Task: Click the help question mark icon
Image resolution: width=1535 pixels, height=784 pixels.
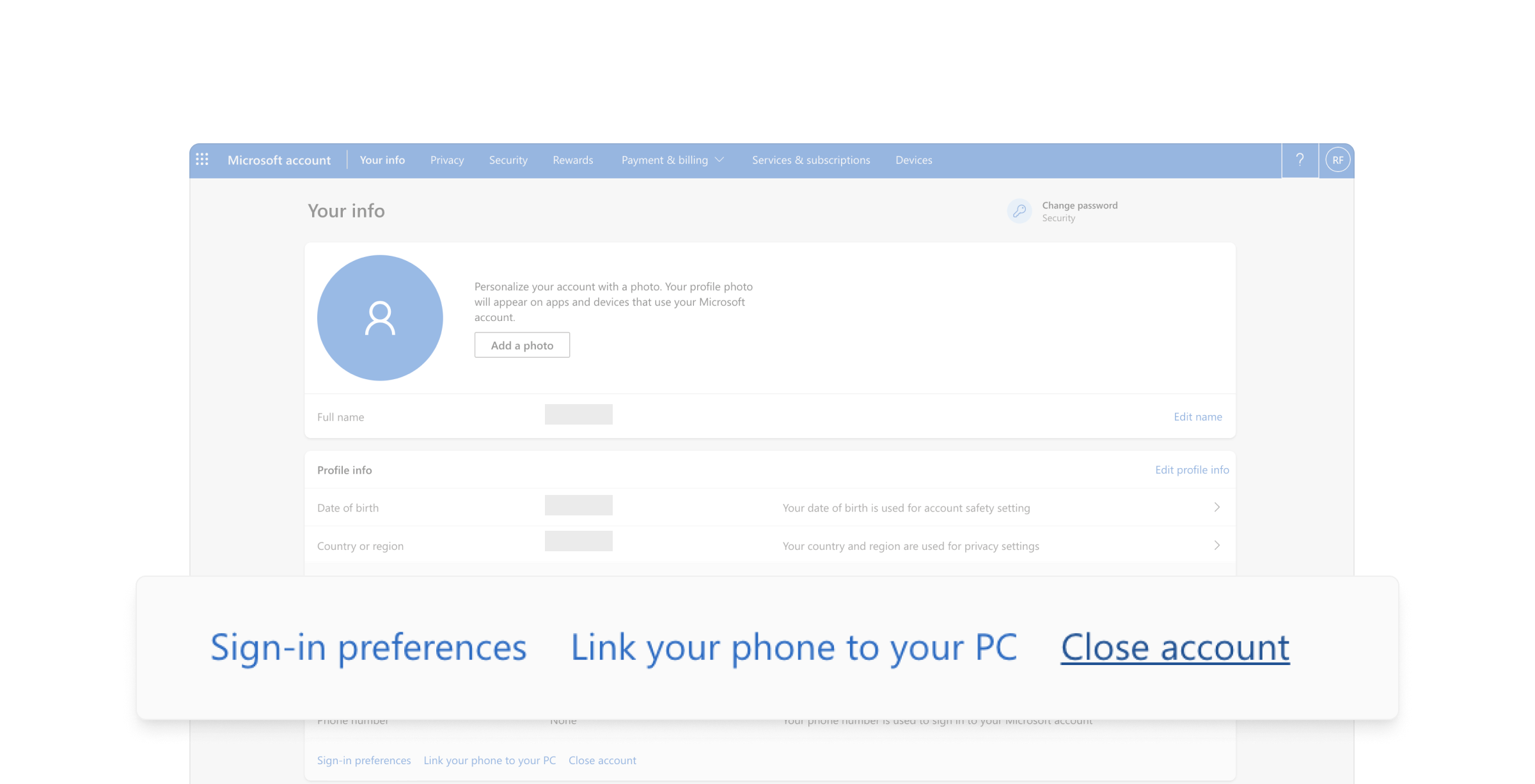Action: (1300, 160)
